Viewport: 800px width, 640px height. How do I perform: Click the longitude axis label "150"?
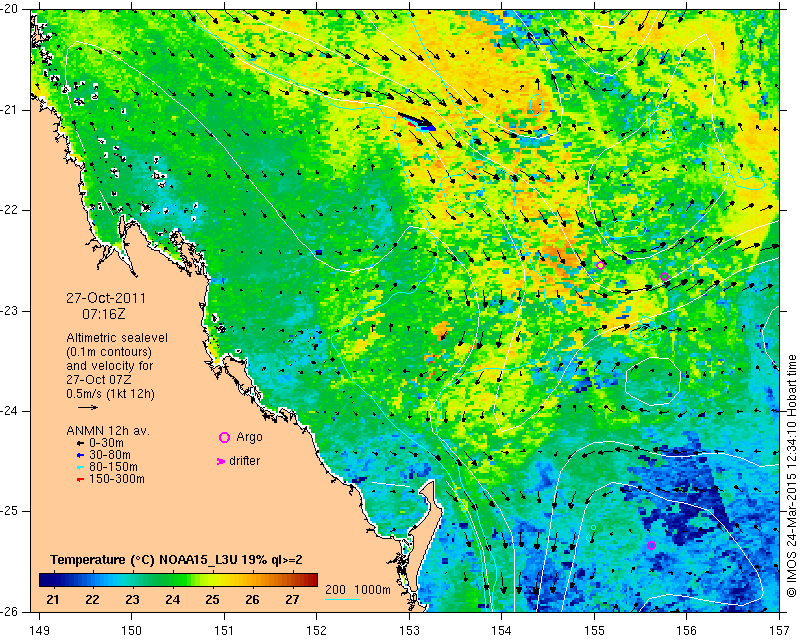[x=132, y=631]
